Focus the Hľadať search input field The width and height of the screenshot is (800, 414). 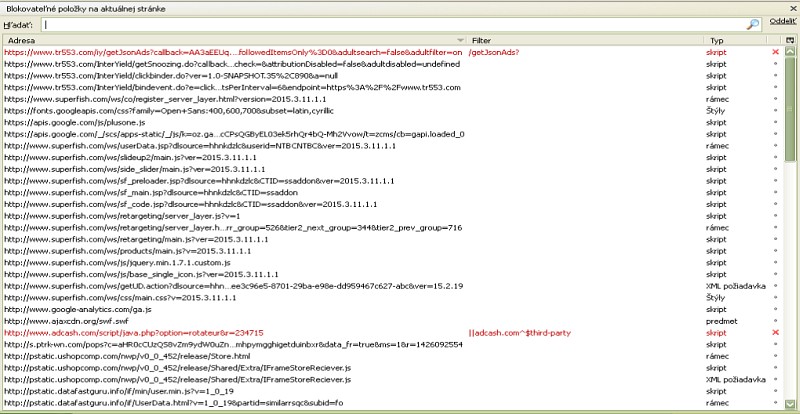point(400,24)
